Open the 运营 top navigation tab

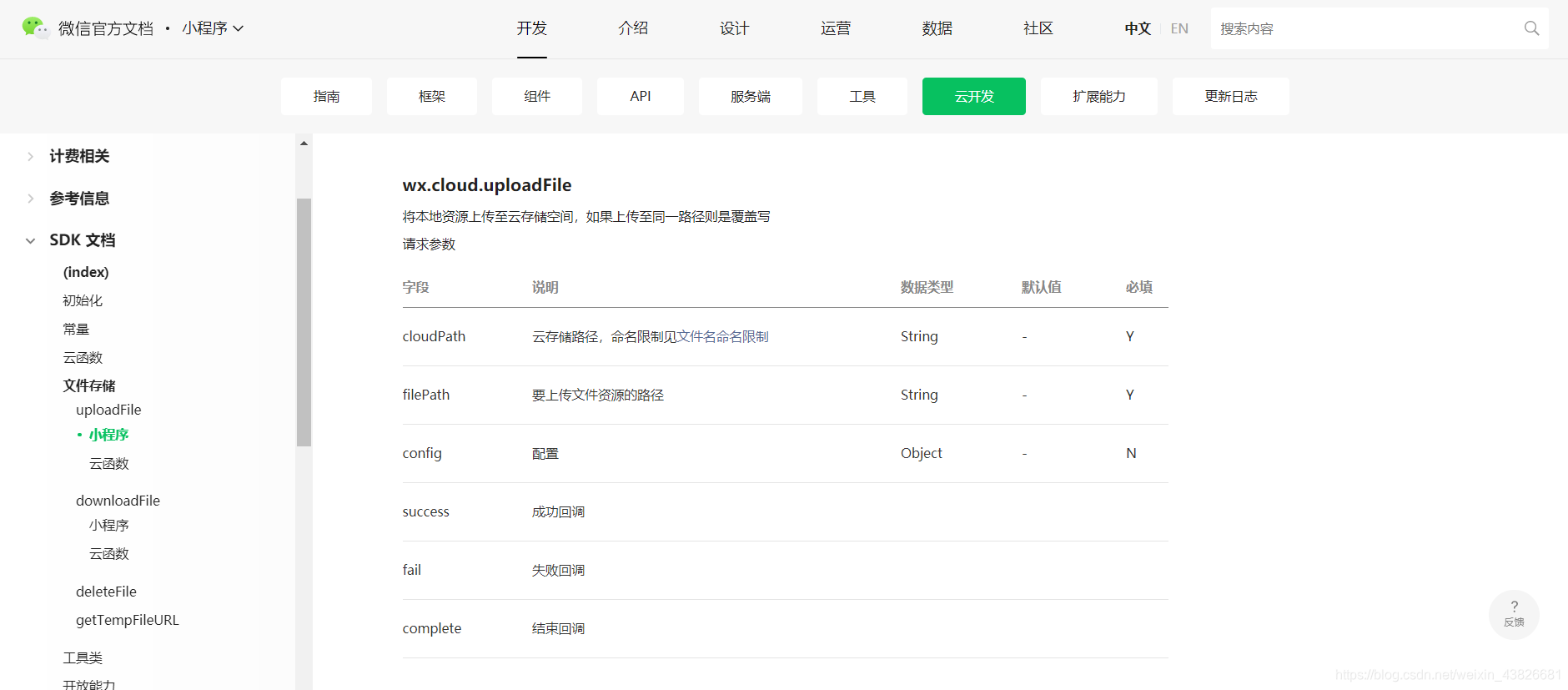coord(836,28)
